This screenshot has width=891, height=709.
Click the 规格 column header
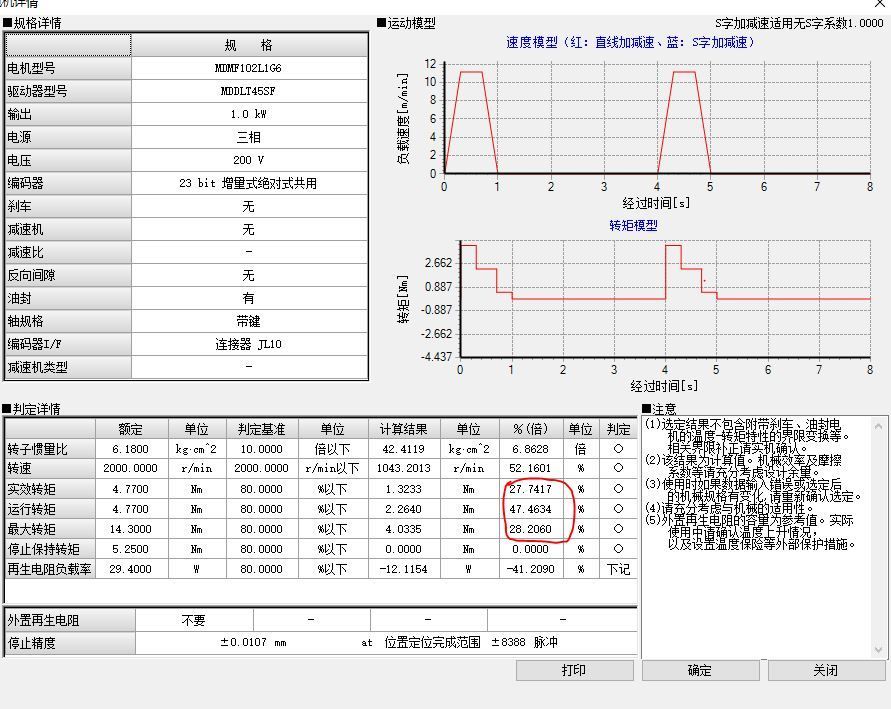click(x=249, y=46)
